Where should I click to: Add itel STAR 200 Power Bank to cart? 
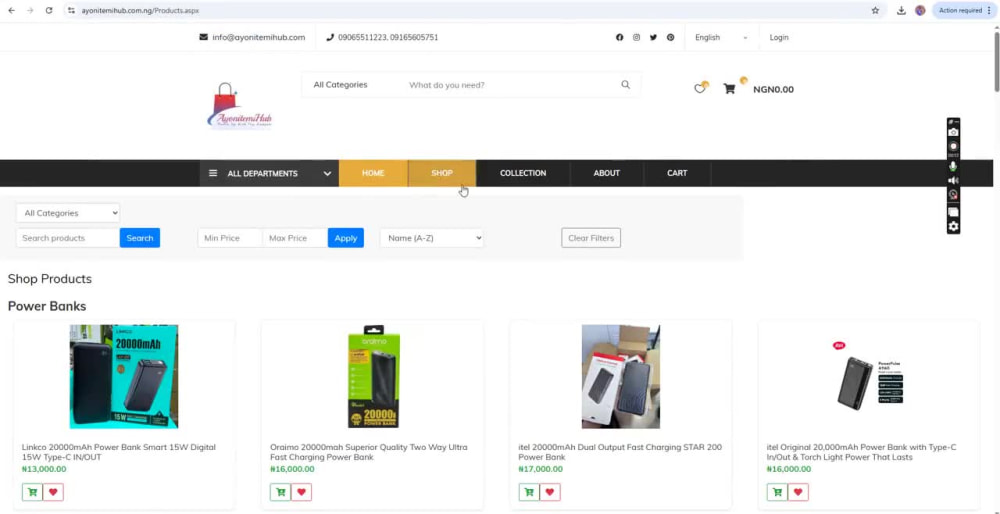[x=529, y=492]
